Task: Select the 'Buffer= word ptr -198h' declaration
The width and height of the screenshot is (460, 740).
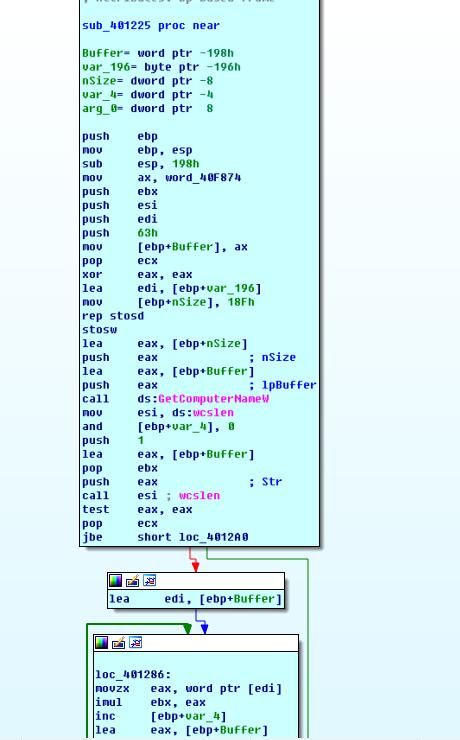Action: point(158,53)
